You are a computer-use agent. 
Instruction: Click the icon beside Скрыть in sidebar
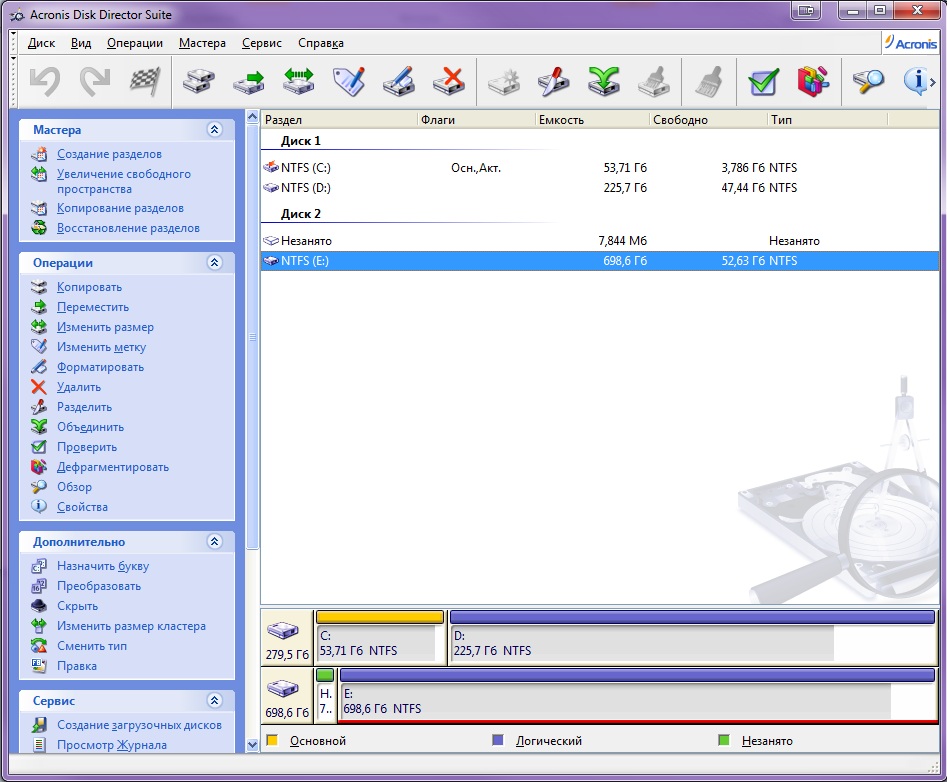(x=39, y=606)
